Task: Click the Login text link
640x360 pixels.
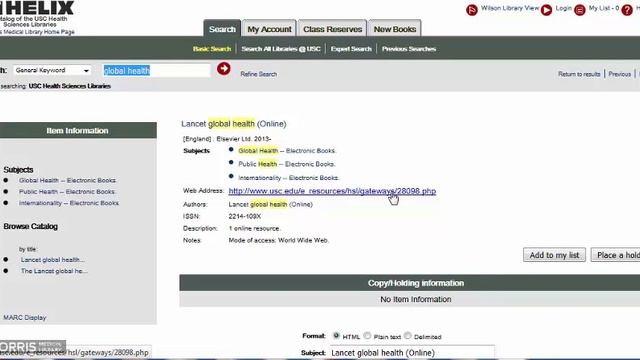Action: point(563,8)
